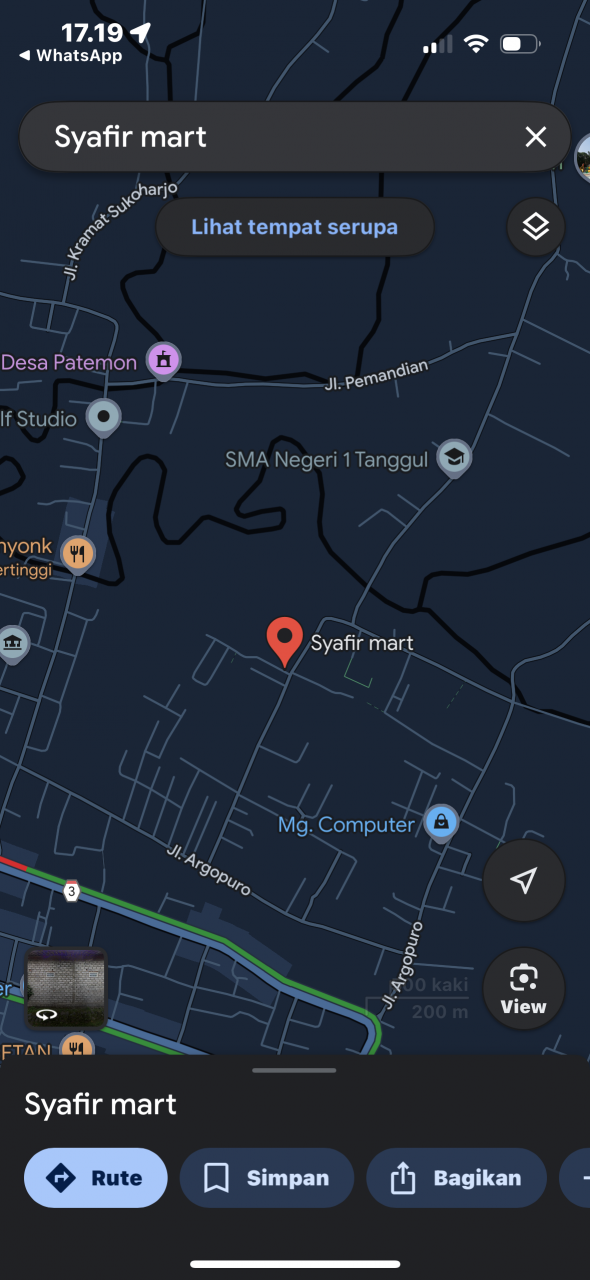The height and width of the screenshot is (1280, 590).
Task: Open the map layers button
Action: (x=536, y=227)
